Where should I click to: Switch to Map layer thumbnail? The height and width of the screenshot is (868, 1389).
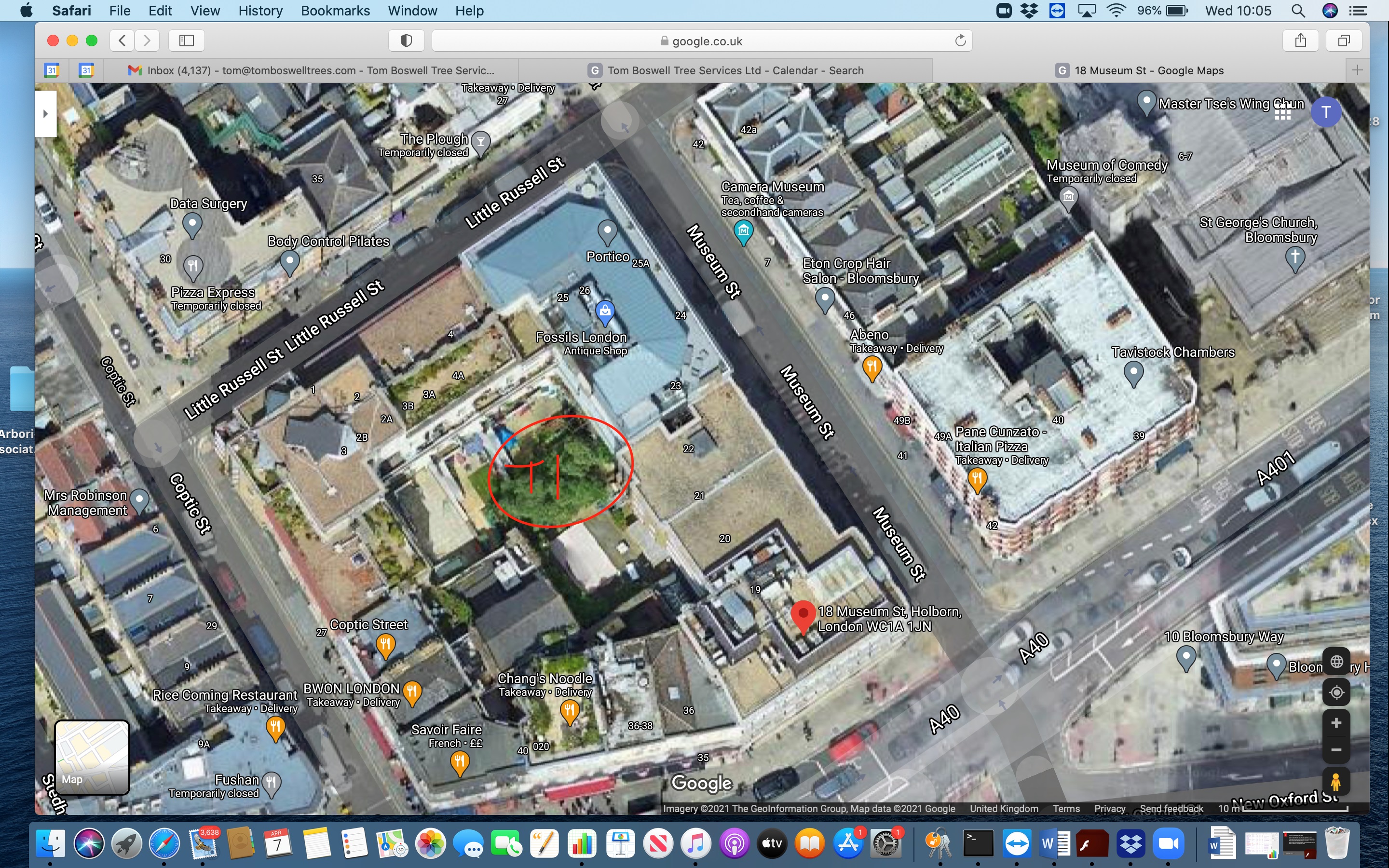pyautogui.click(x=92, y=757)
